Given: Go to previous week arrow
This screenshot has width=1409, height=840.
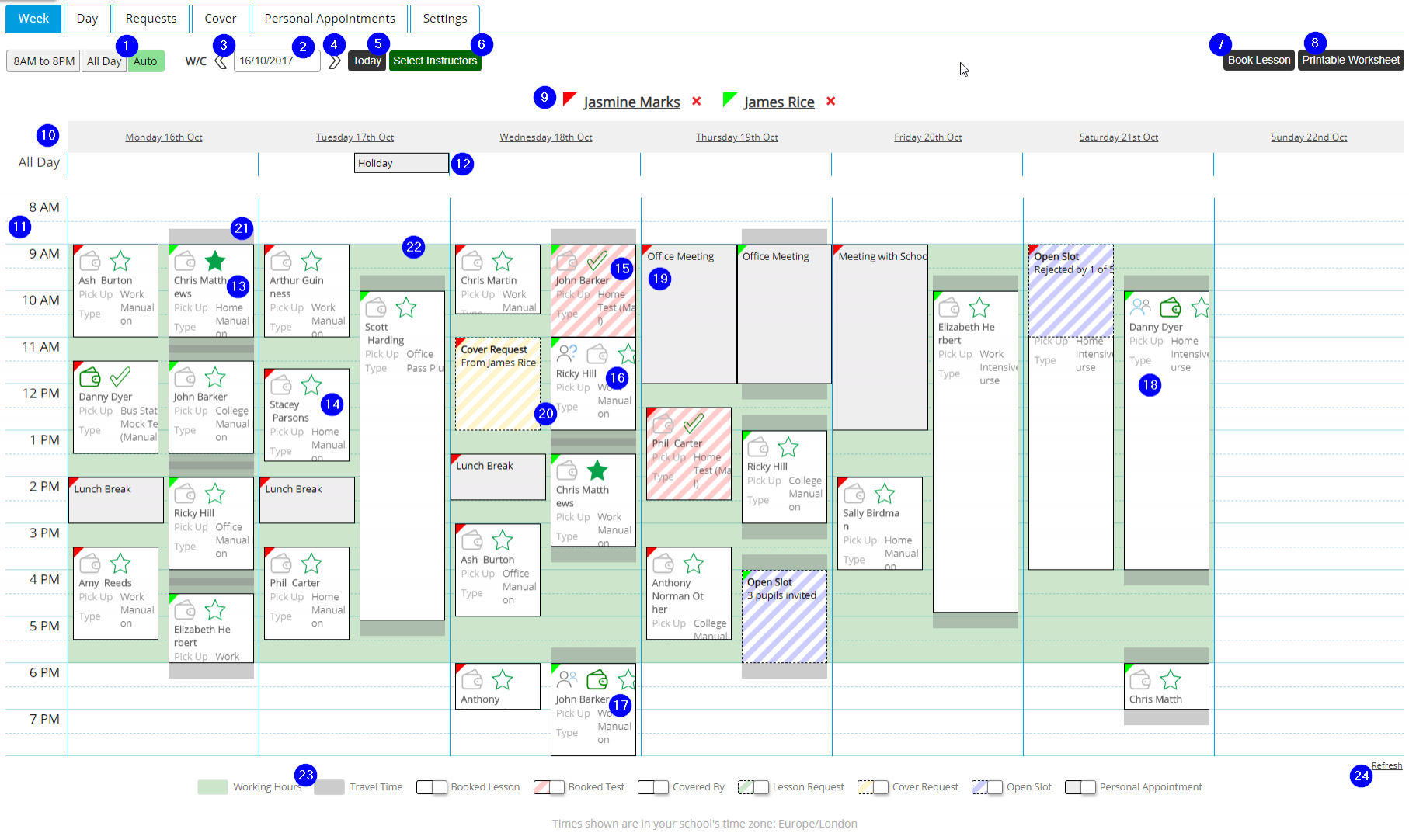Looking at the screenshot, I should coord(221,61).
